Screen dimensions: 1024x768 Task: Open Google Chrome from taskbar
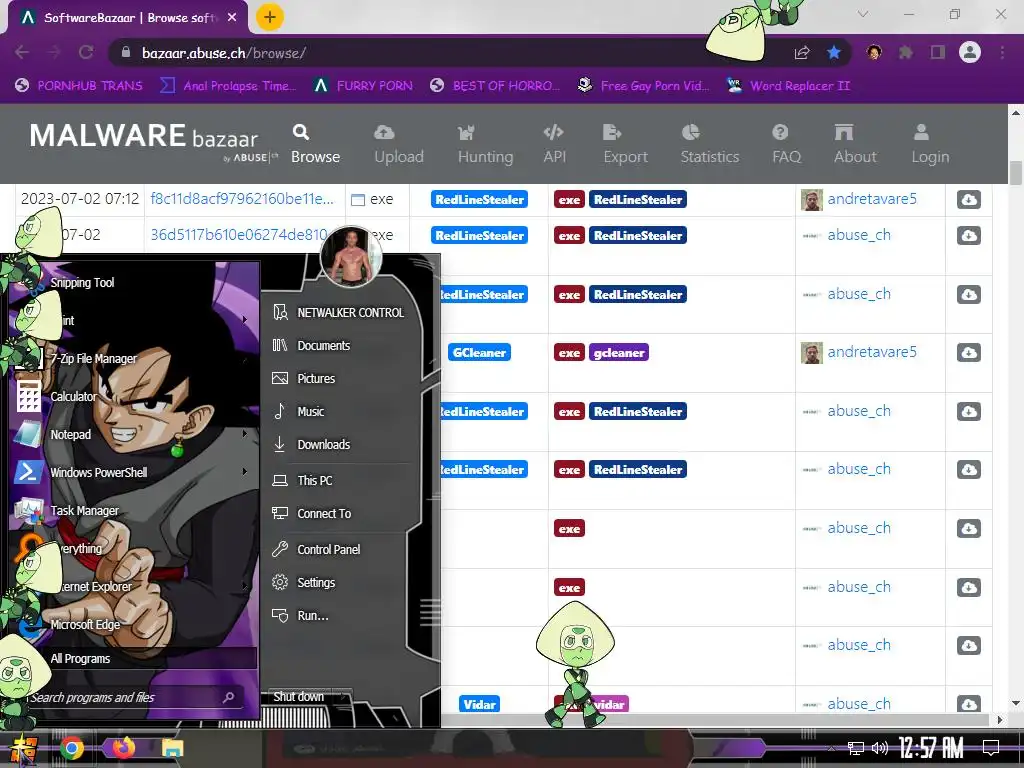click(x=72, y=748)
